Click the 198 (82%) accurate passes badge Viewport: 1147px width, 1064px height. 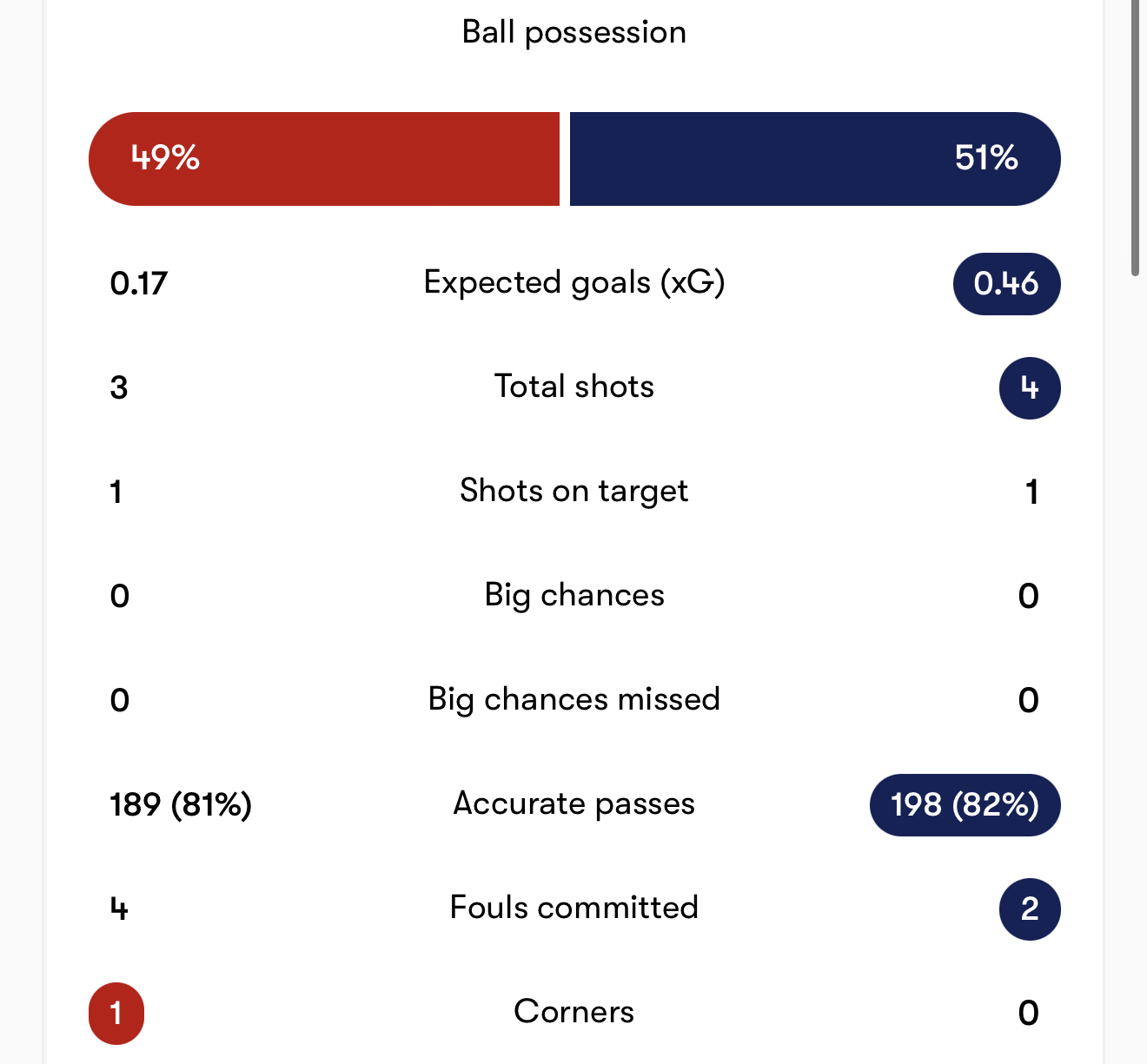pyautogui.click(x=965, y=805)
